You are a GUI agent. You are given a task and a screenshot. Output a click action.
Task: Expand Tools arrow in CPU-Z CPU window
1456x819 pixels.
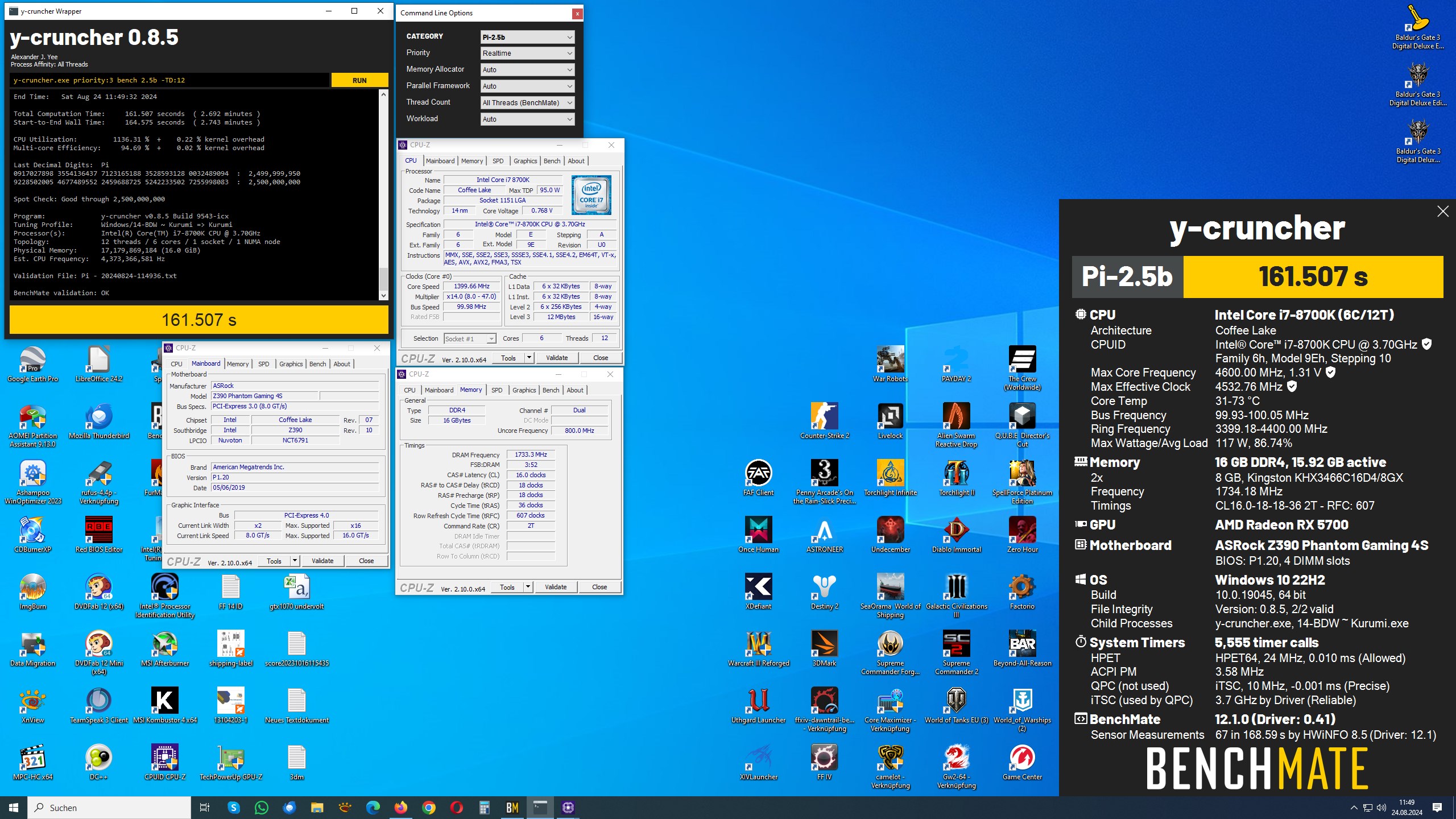point(529,358)
